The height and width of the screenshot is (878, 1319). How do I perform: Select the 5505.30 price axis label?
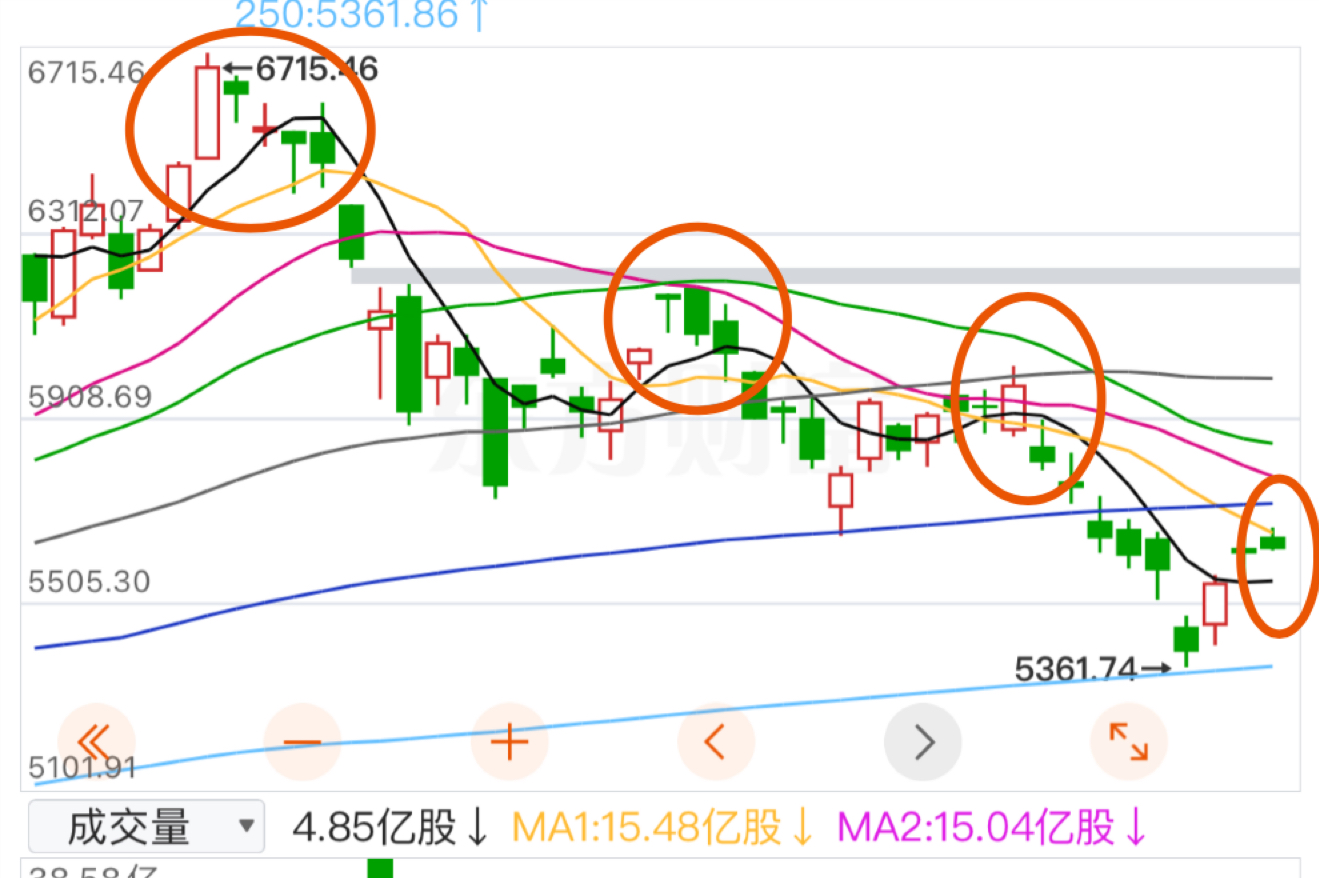point(89,582)
